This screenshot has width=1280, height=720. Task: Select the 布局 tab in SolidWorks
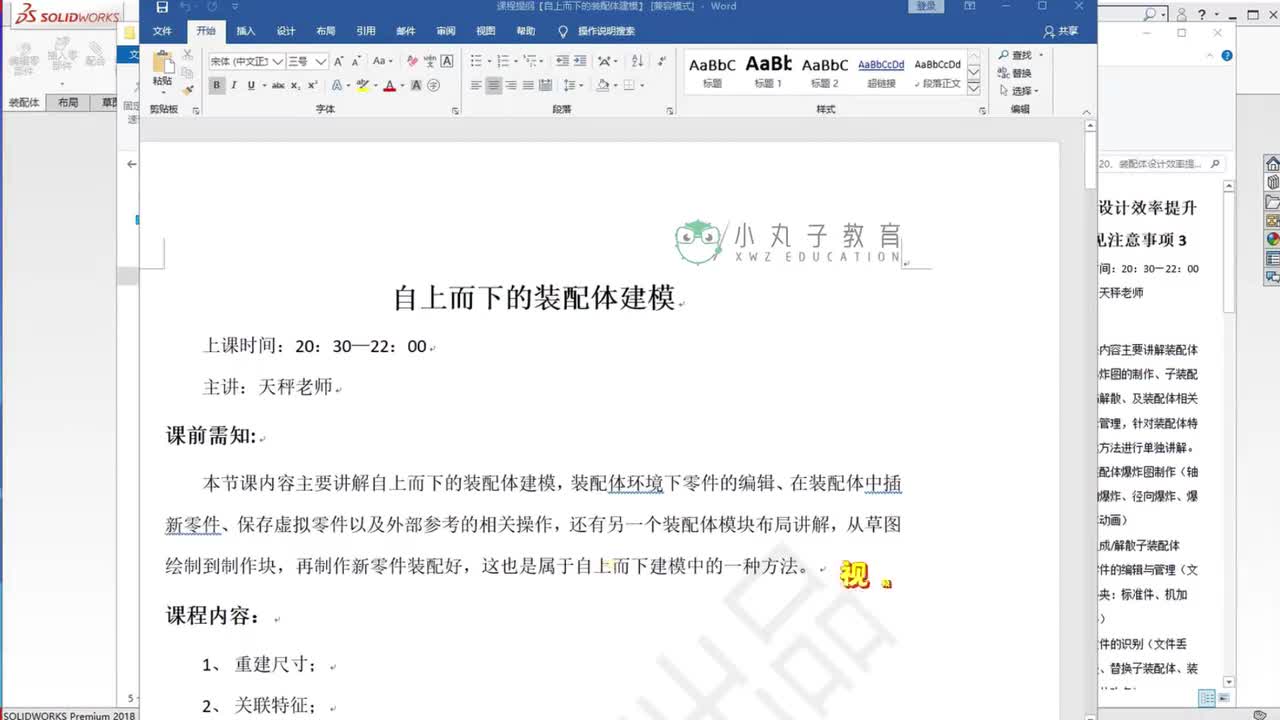tap(67, 103)
